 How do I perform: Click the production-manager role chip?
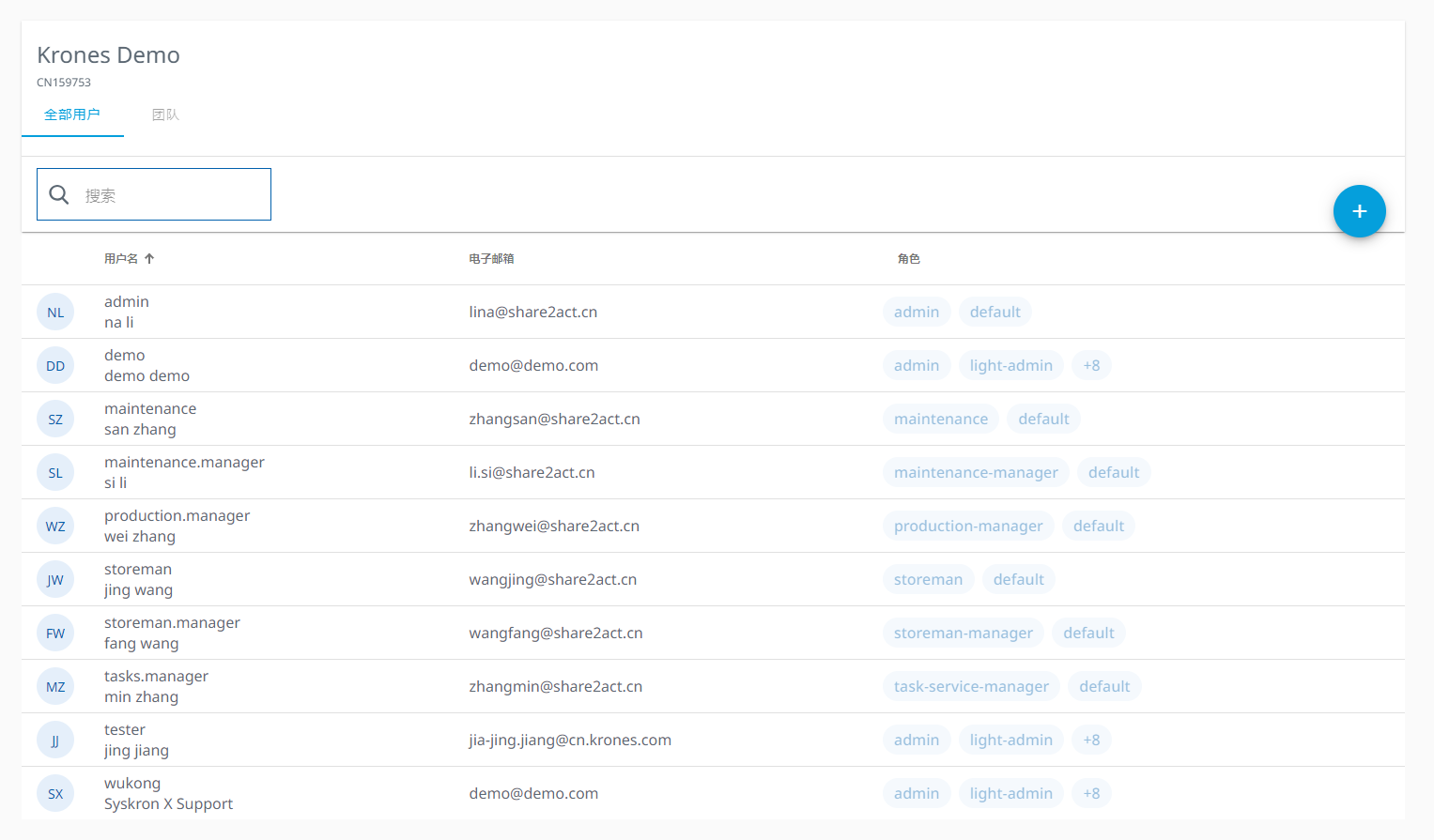[967, 527]
